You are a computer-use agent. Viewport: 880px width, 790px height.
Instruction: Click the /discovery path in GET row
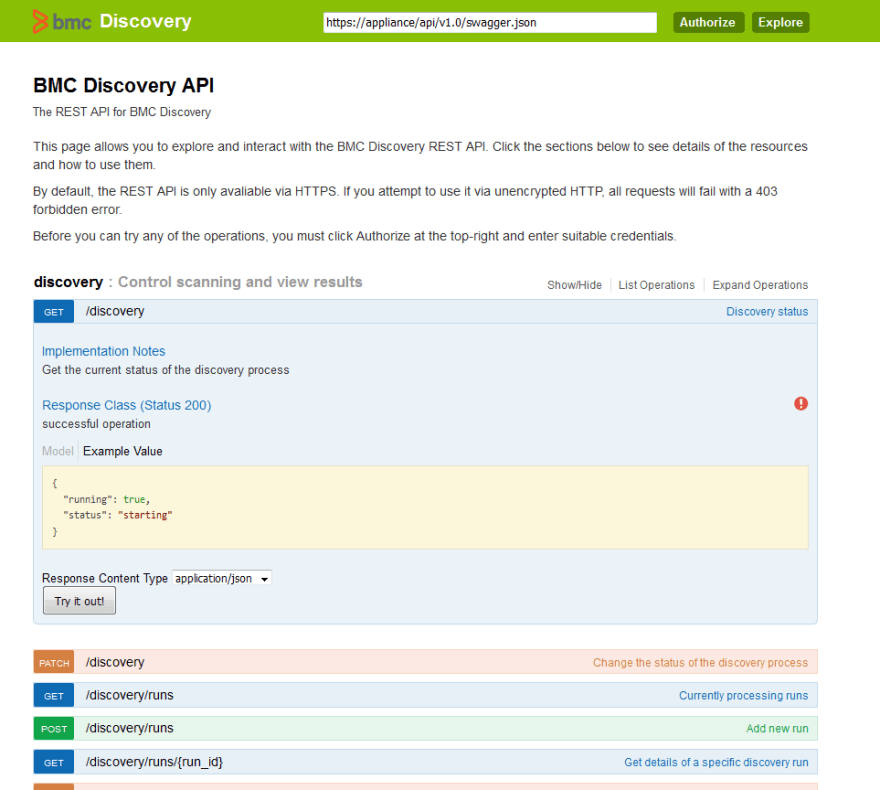[x=115, y=311]
